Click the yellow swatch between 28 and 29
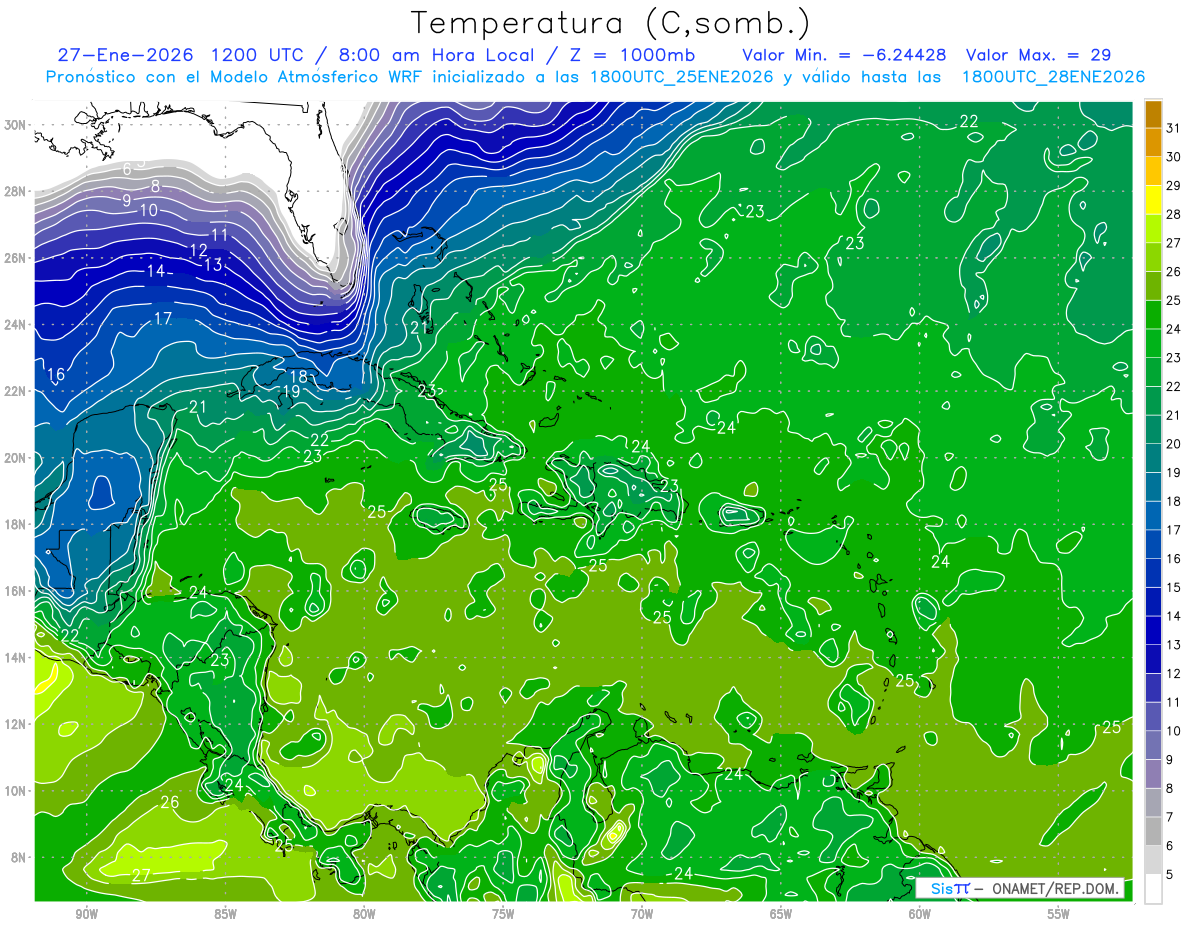1200x927 pixels. click(1153, 201)
